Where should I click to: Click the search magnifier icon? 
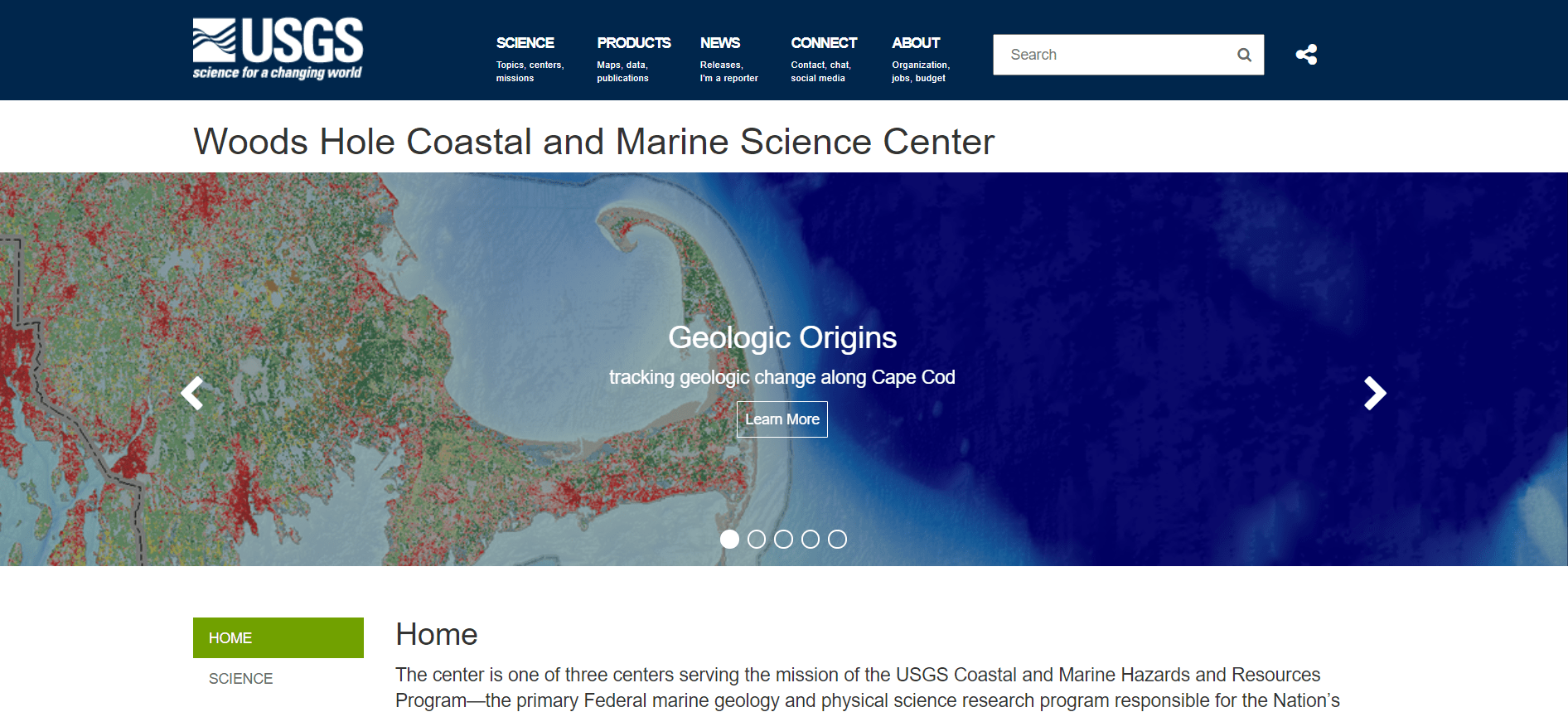point(1243,54)
